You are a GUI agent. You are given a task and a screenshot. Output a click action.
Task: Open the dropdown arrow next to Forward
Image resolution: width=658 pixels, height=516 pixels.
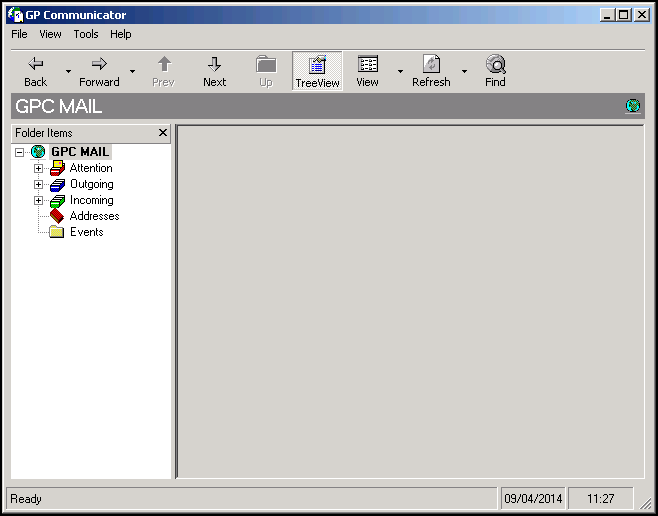[132, 72]
